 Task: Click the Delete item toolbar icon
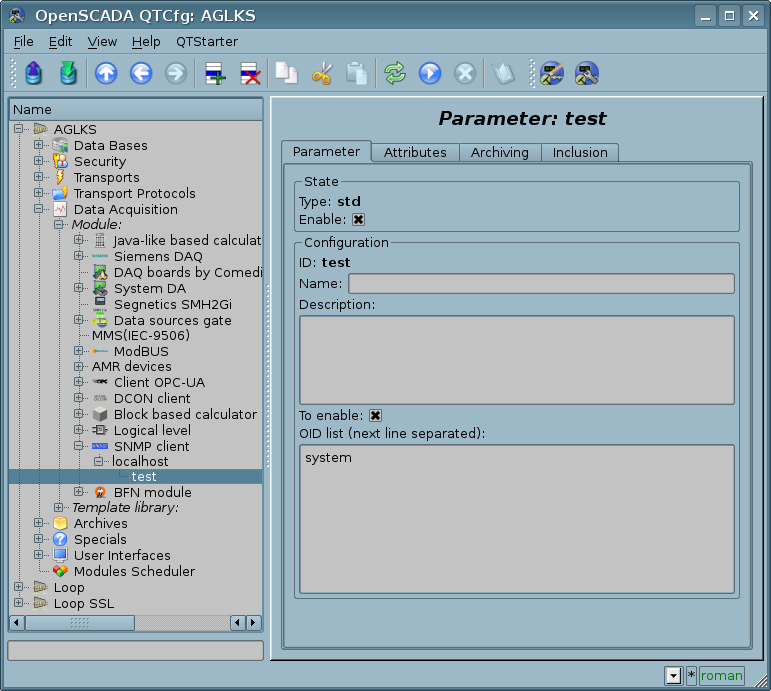(x=250, y=73)
